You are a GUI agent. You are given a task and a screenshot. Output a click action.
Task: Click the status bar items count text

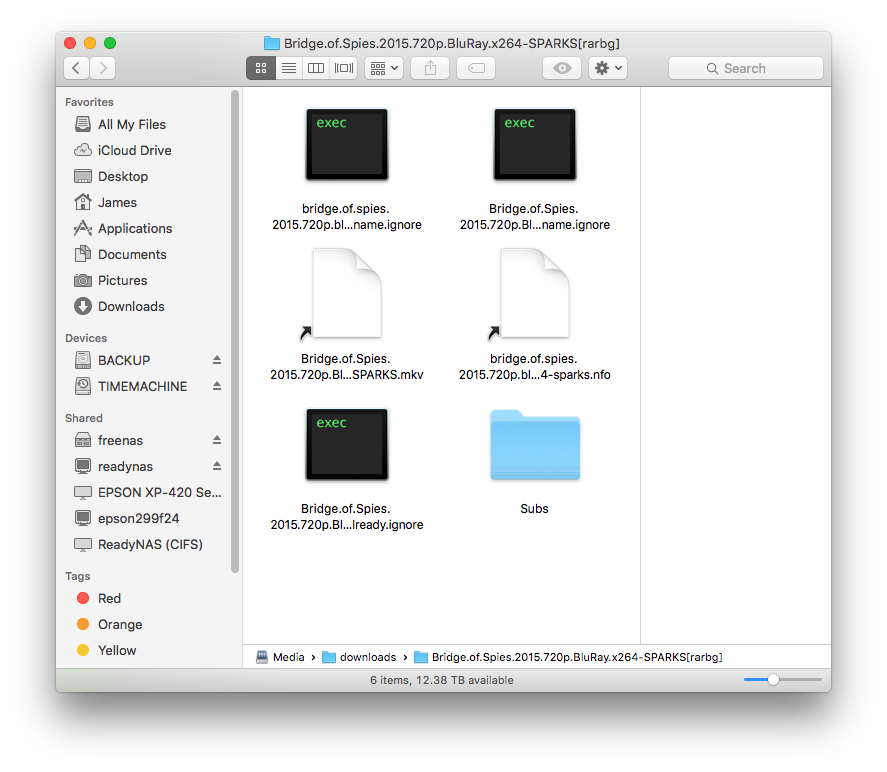click(x=442, y=680)
